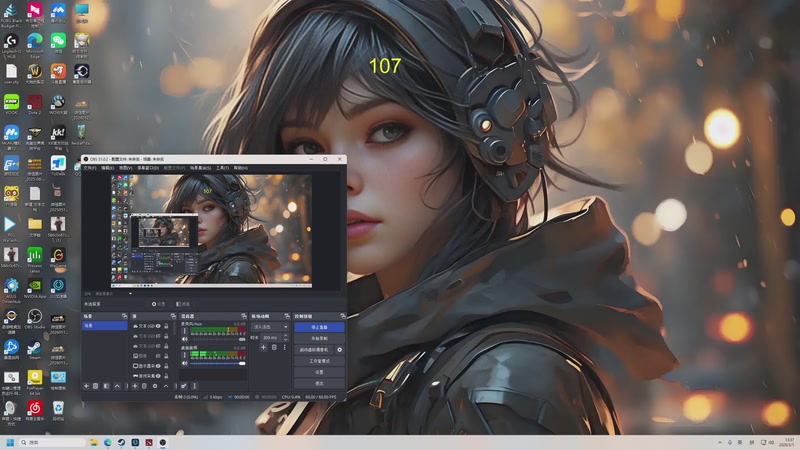The width and height of the screenshot is (800, 450).
Task: Open Dota 2 desktop shortcut icon
Action: coord(35,102)
